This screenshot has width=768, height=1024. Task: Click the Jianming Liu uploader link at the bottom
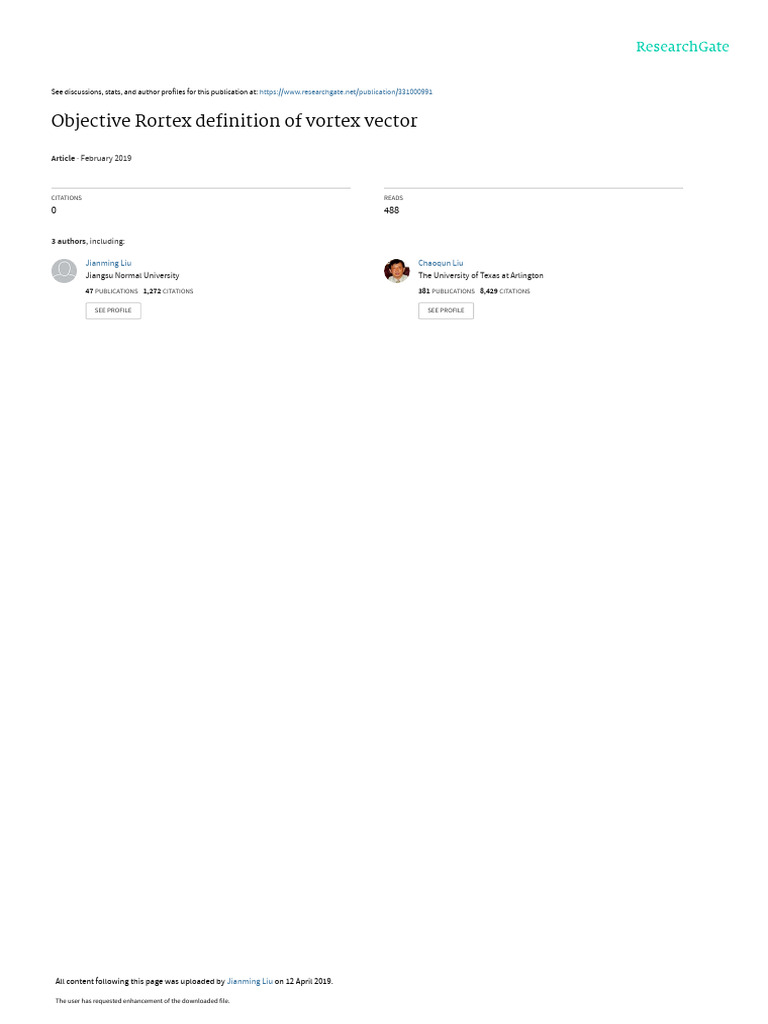[249, 981]
